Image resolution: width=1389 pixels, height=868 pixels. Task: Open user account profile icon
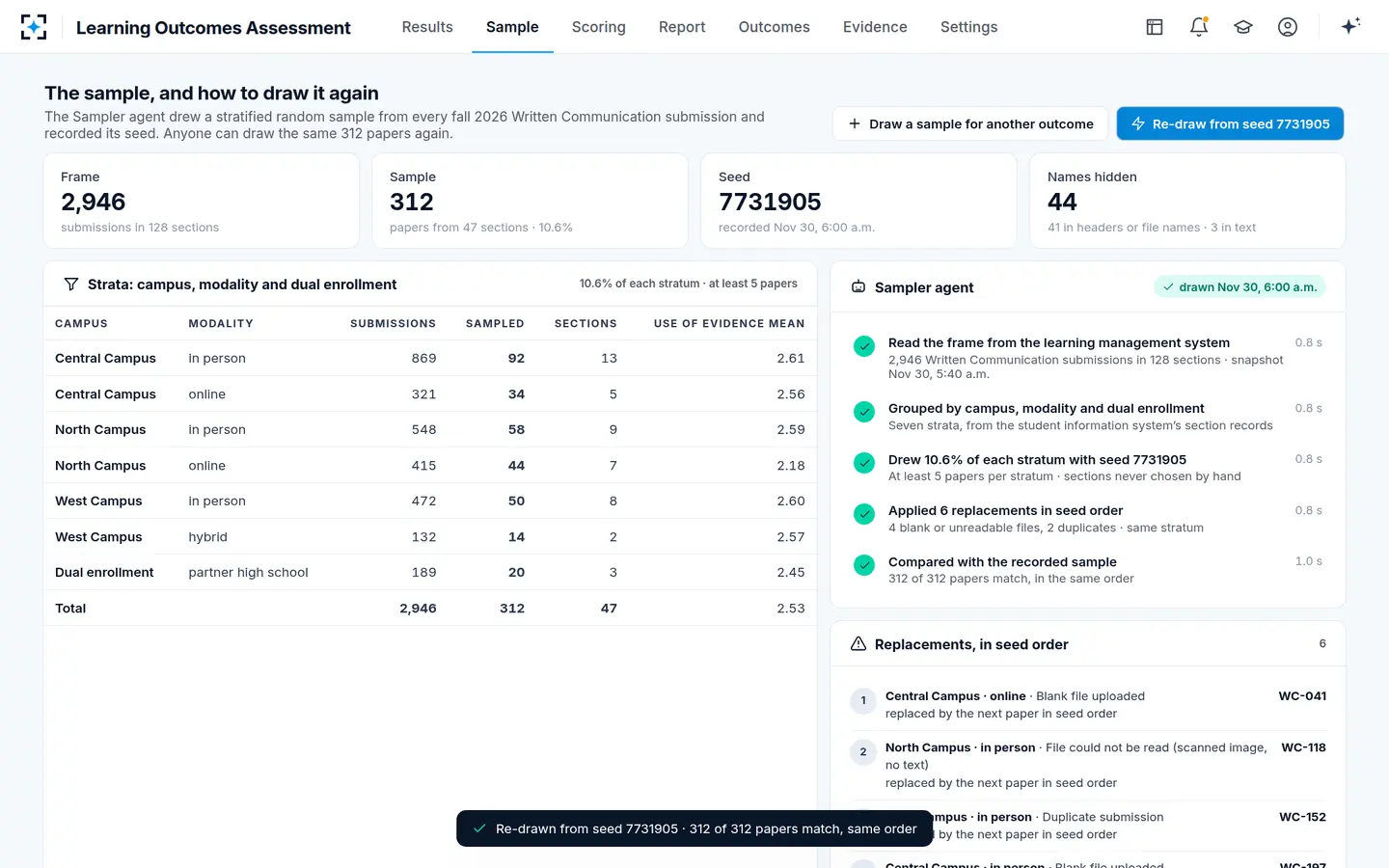(1288, 27)
